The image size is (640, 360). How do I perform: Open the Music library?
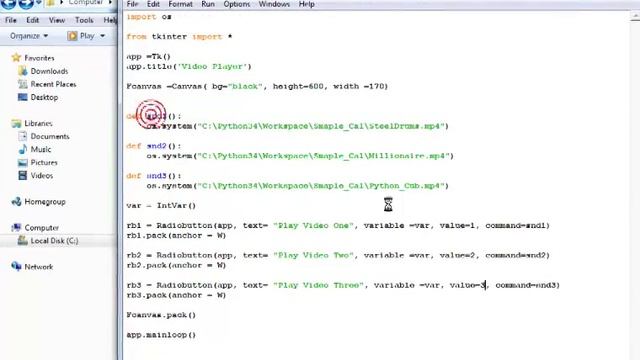[x=41, y=149]
